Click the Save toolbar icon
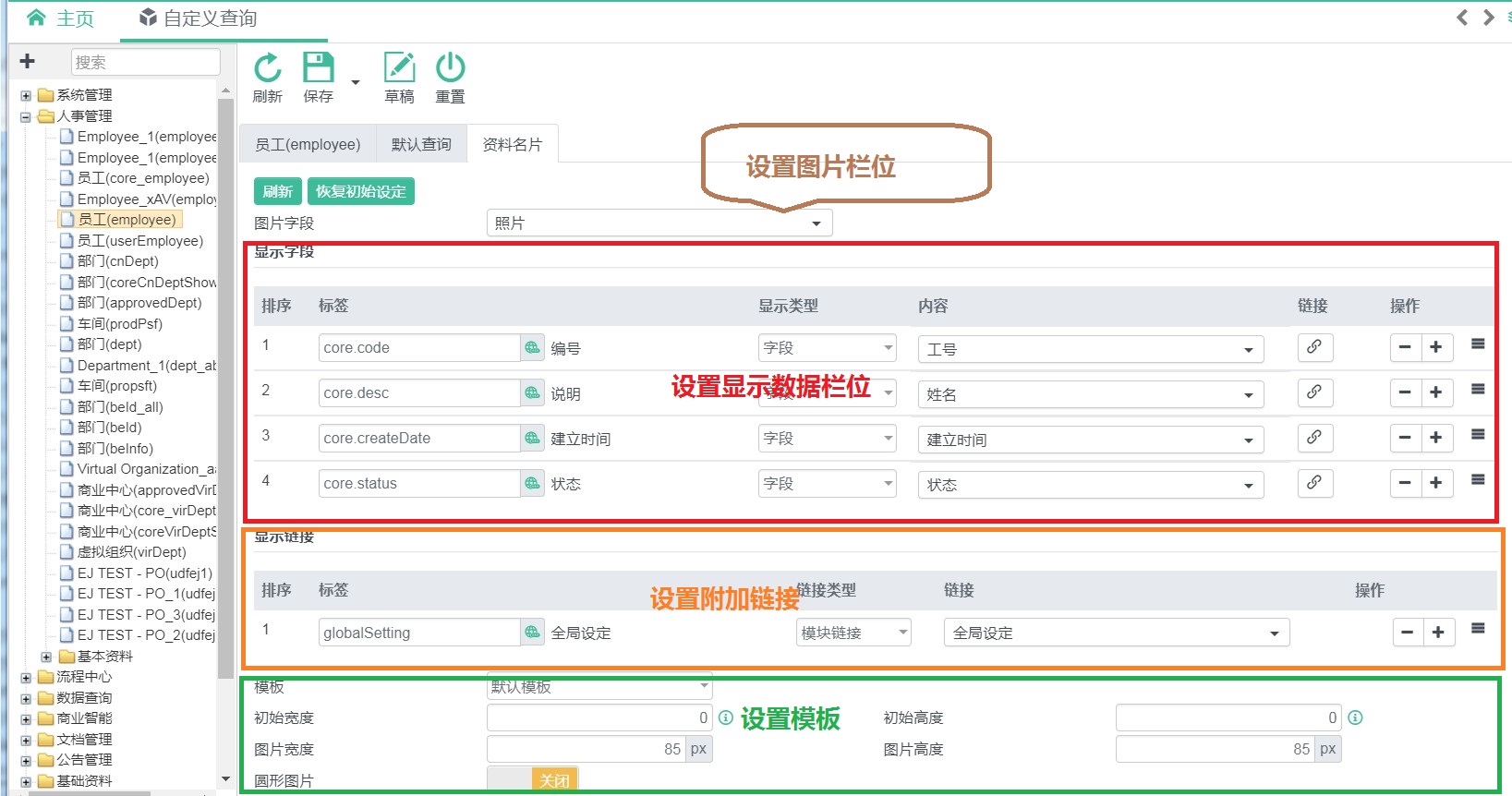The image size is (1512, 796). click(x=319, y=68)
